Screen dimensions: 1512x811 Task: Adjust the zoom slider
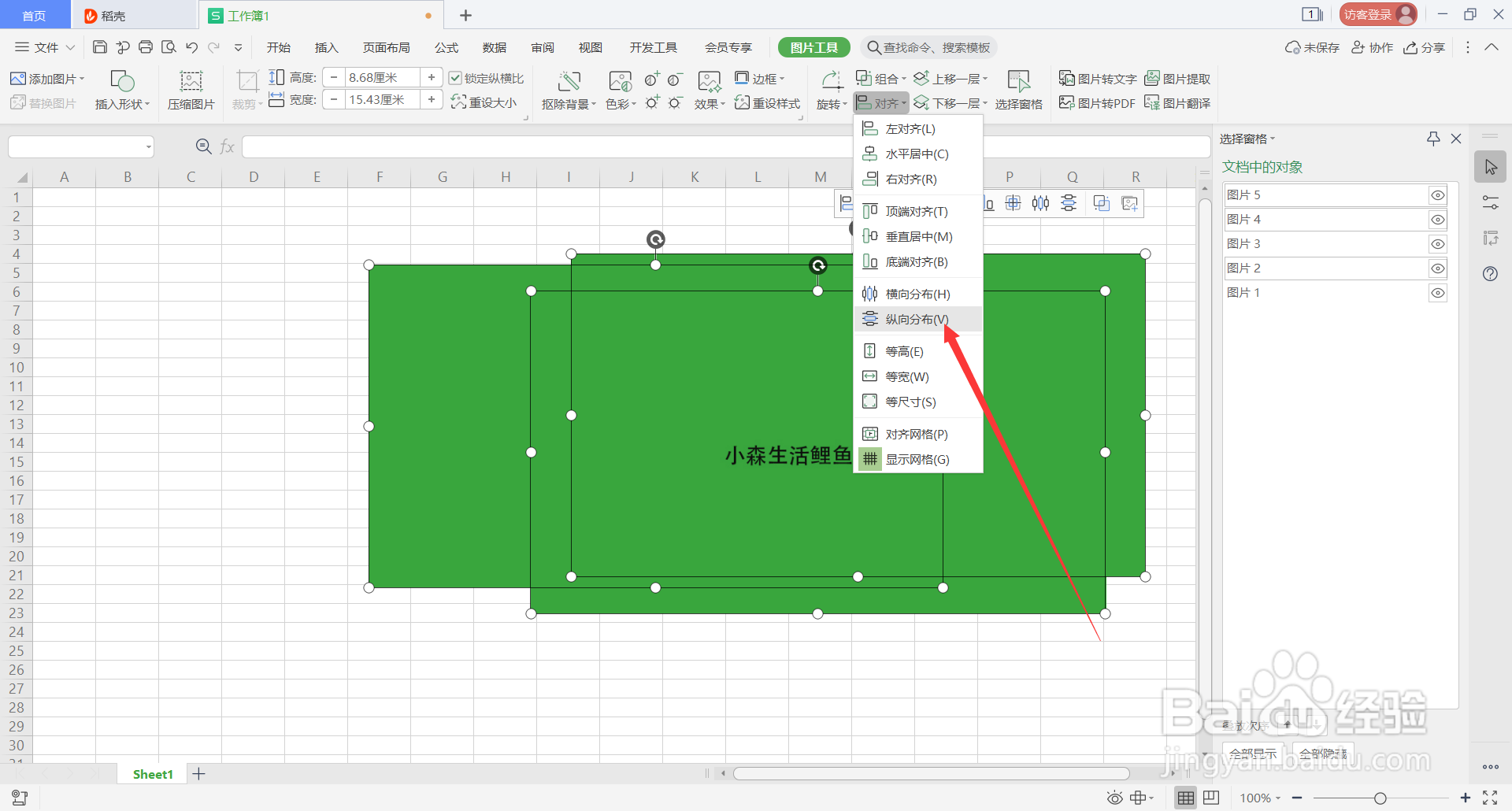(x=1382, y=797)
